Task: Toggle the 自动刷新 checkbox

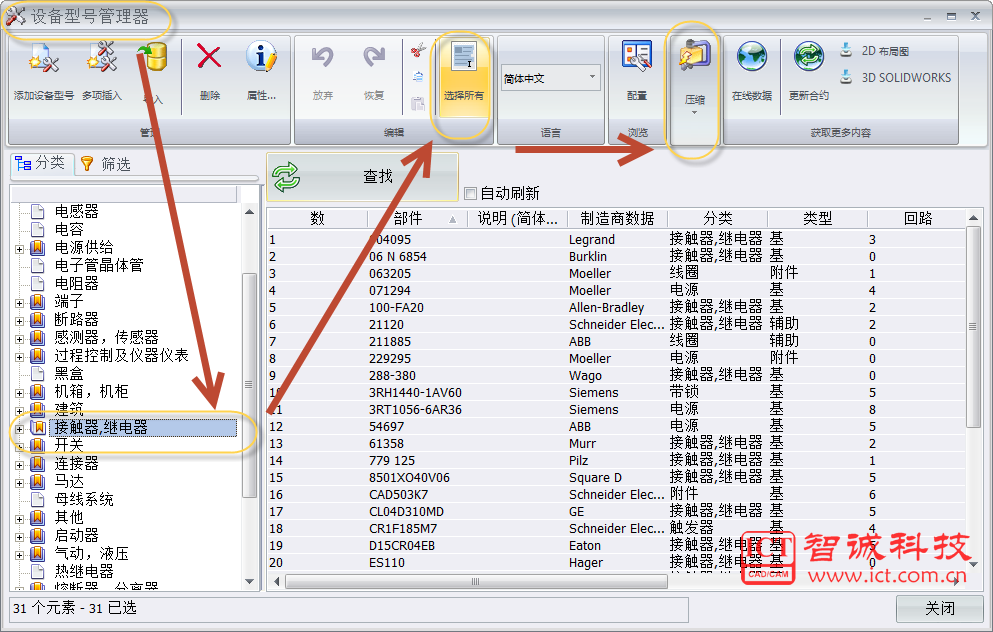Action: click(x=470, y=193)
